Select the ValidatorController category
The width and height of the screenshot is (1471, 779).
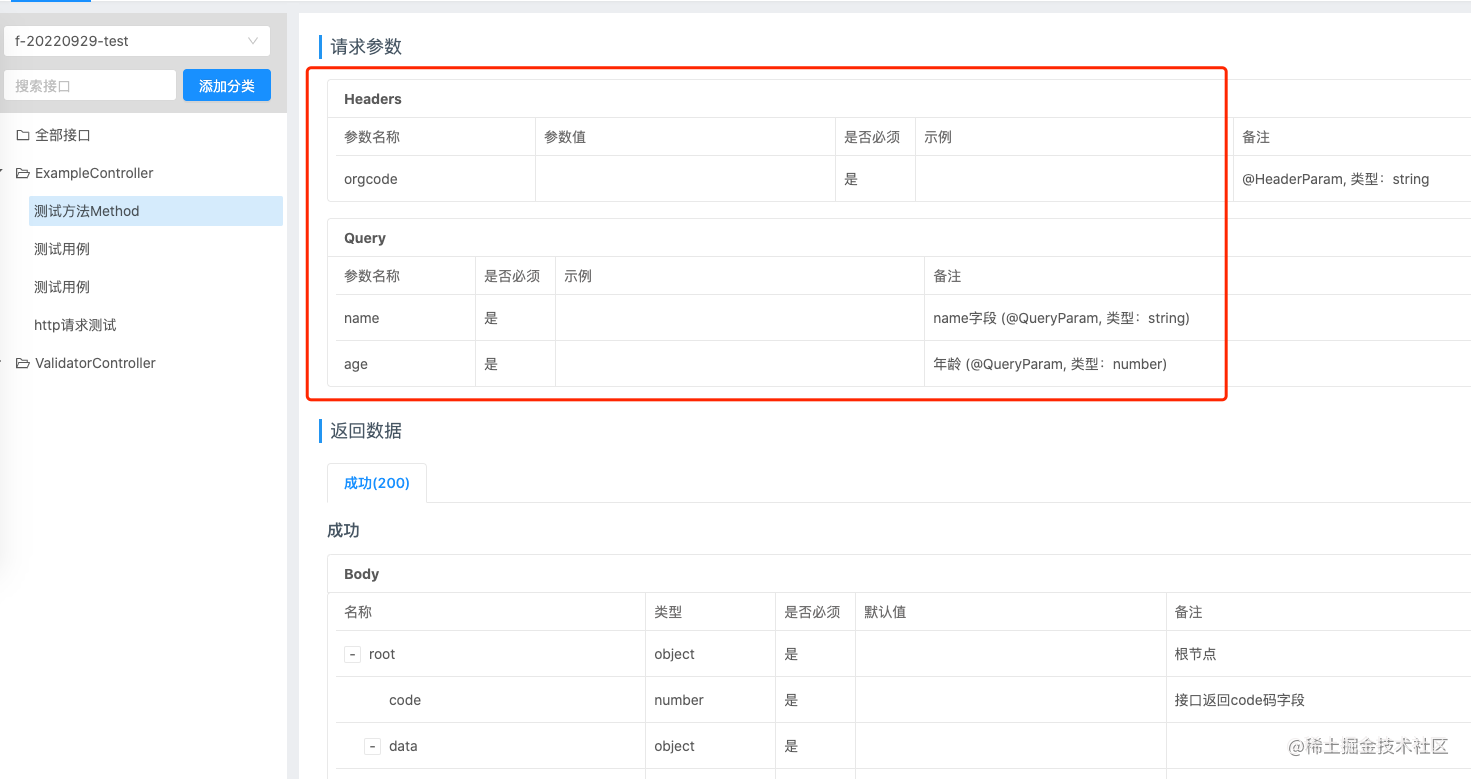95,363
